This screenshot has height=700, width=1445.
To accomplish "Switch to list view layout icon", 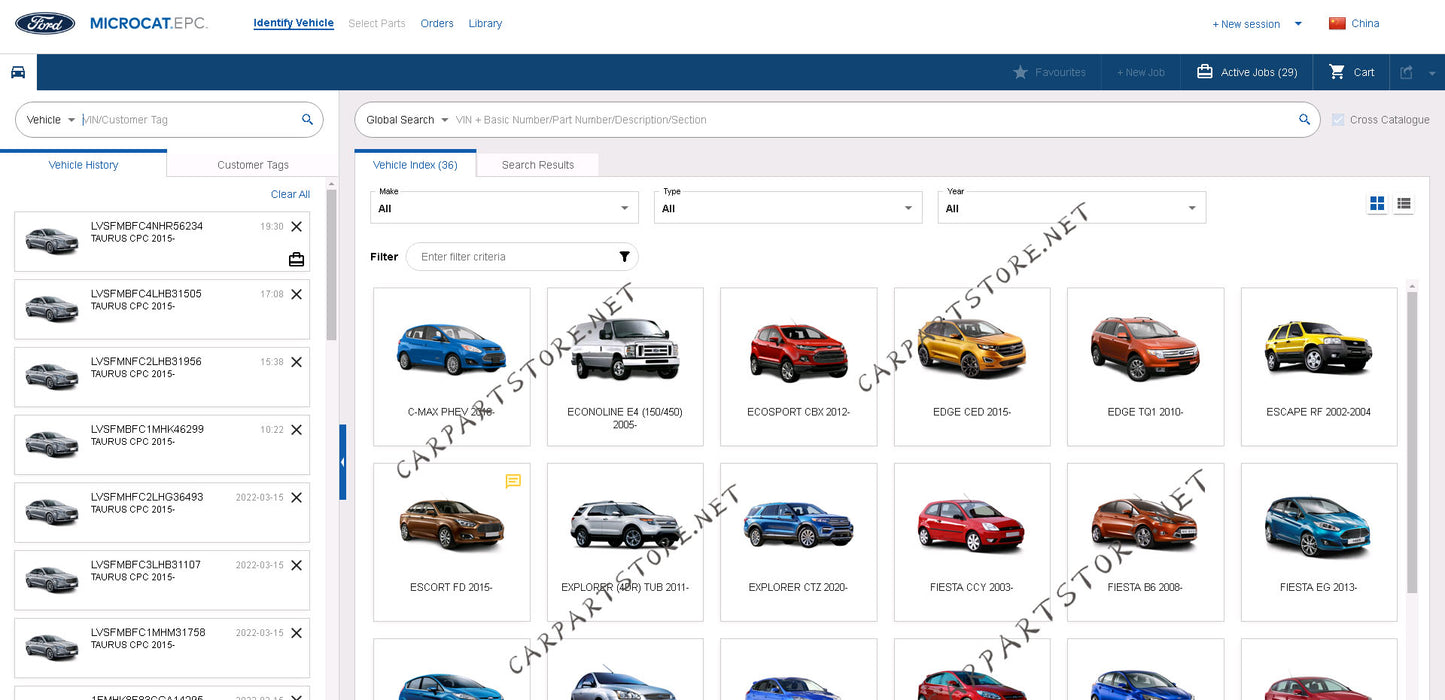I will [1404, 204].
